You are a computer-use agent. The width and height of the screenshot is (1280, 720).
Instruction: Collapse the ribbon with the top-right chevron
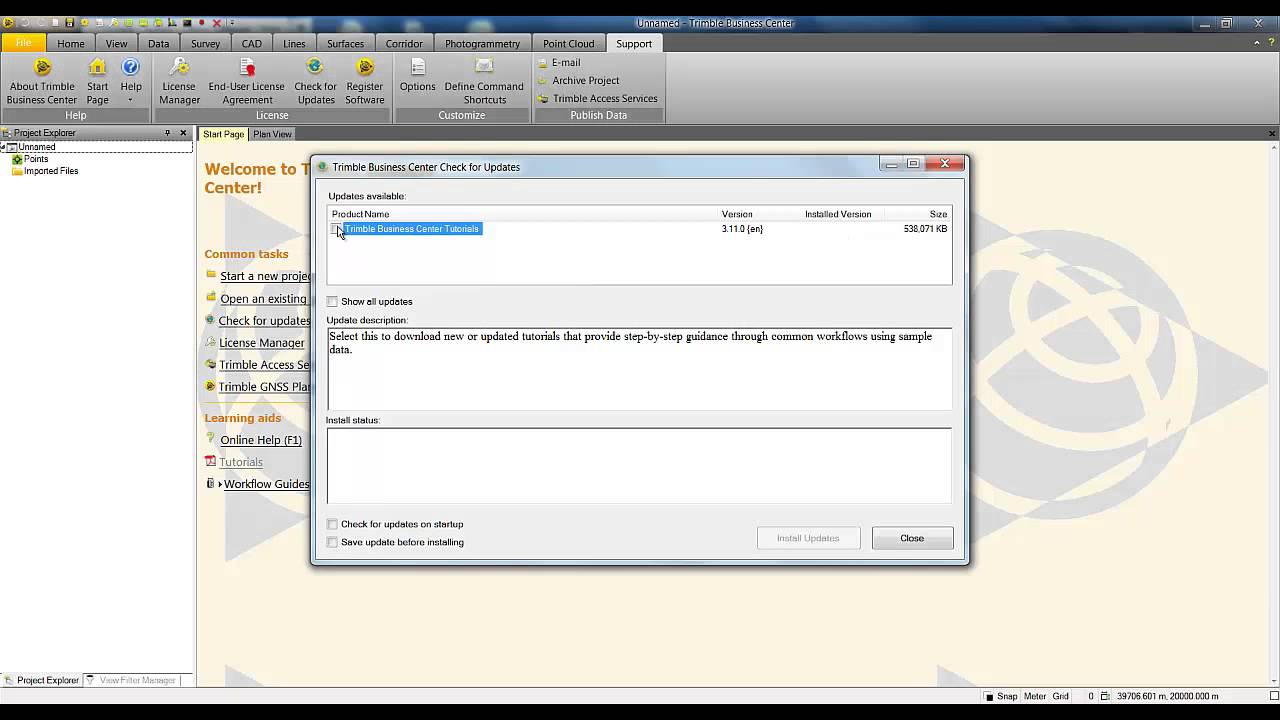coord(1257,43)
